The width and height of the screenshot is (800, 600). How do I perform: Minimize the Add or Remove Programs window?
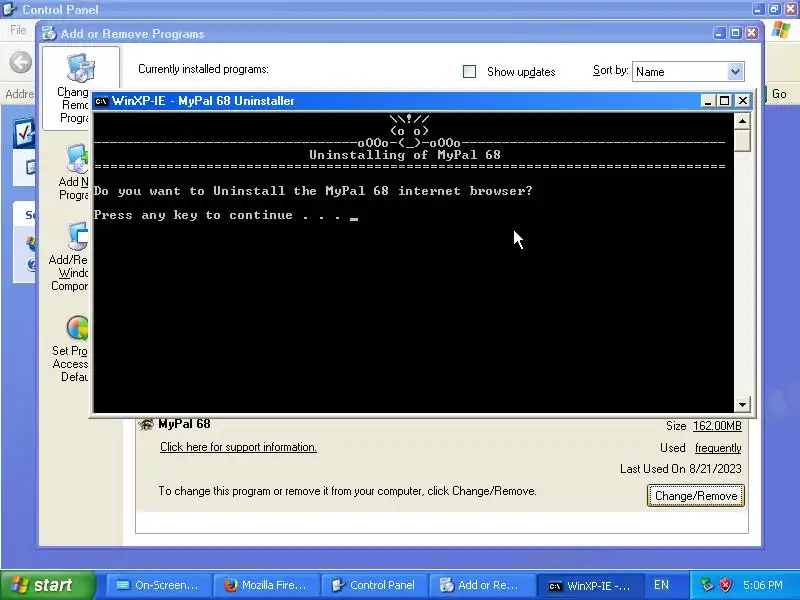(719, 33)
